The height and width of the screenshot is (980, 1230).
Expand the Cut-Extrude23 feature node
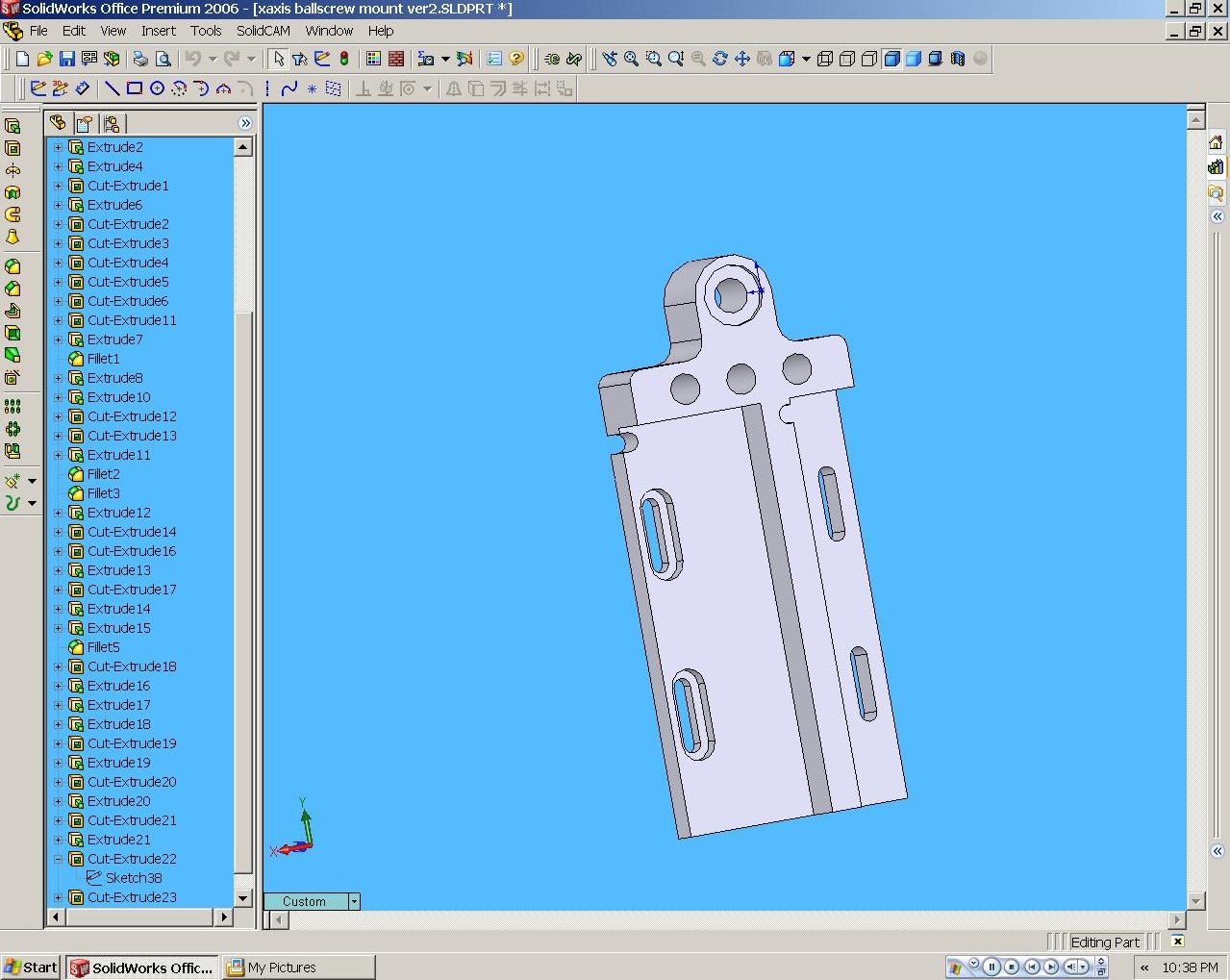coord(58,897)
